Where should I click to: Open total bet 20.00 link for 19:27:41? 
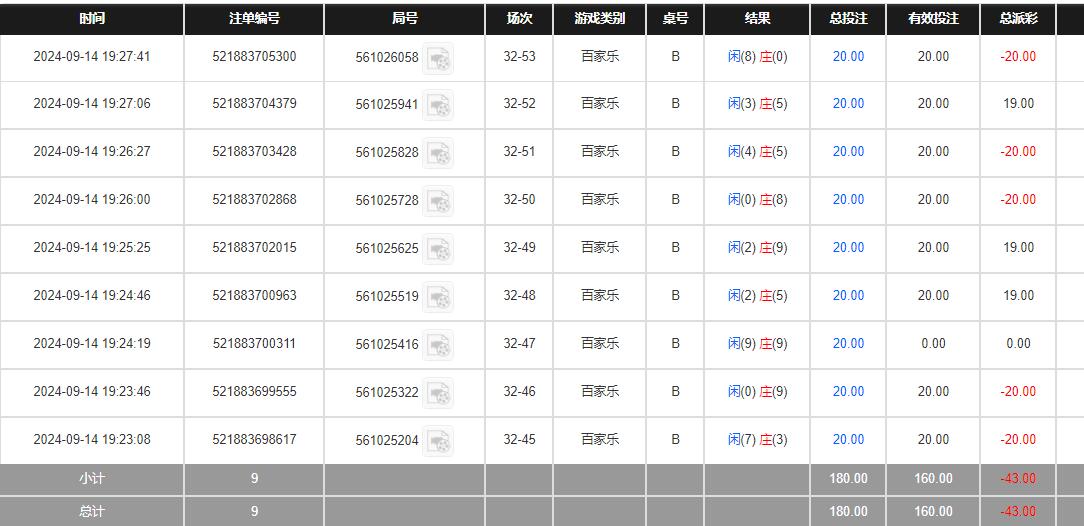tap(848, 57)
